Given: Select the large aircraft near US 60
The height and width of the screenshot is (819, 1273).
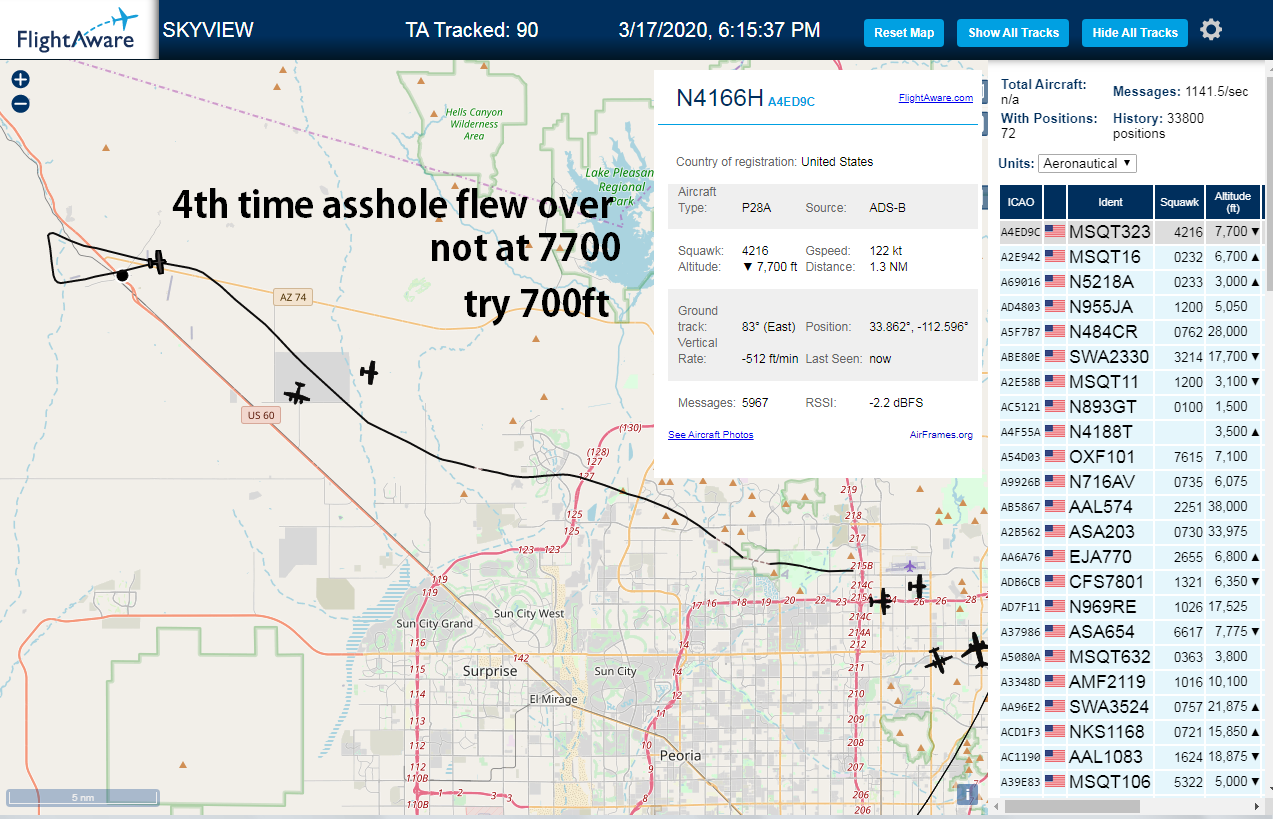Looking at the screenshot, I should pyautogui.click(x=296, y=394).
